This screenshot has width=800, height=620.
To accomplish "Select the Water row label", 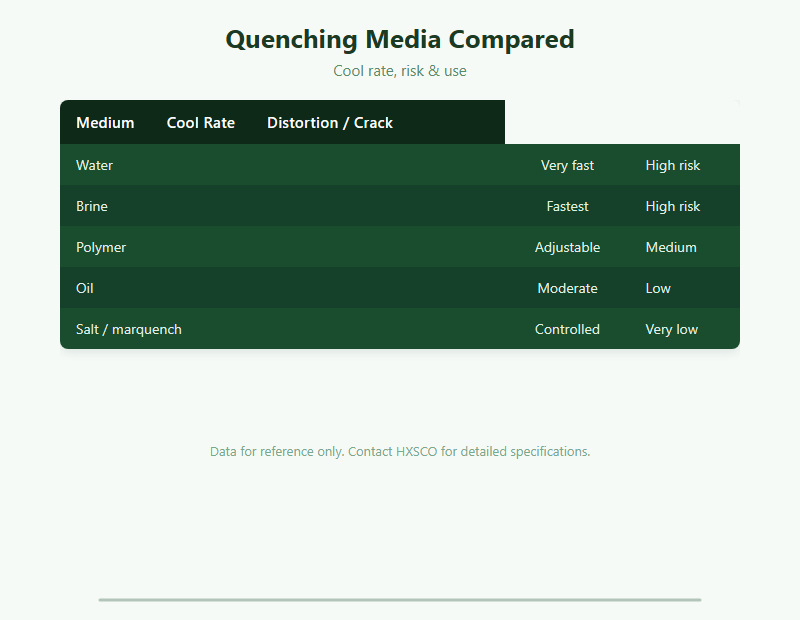I will 94,165.
